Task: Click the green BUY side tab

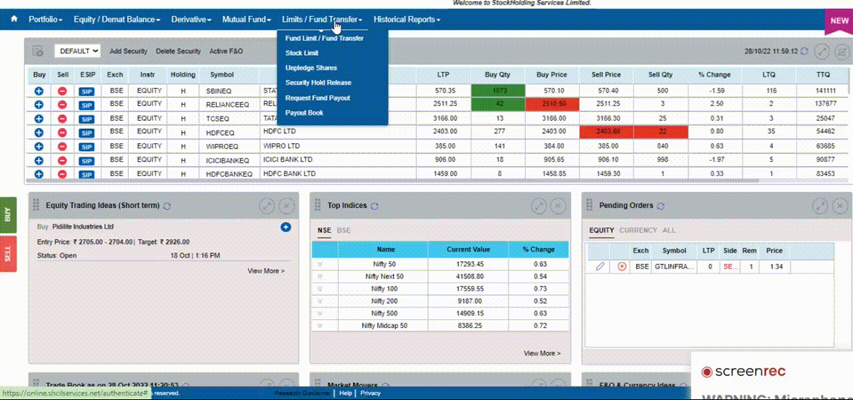Action: [x=8, y=214]
